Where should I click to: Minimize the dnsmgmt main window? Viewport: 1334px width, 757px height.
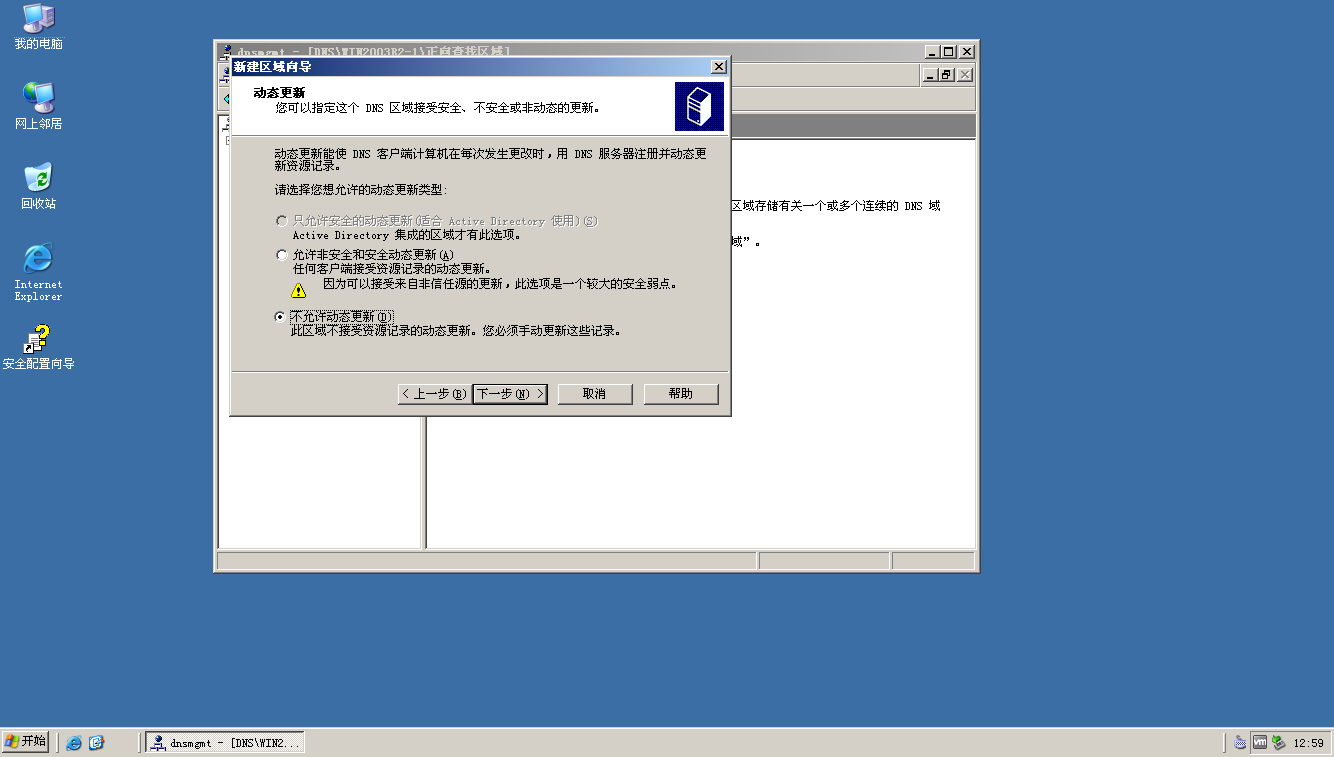(x=933, y=51)
